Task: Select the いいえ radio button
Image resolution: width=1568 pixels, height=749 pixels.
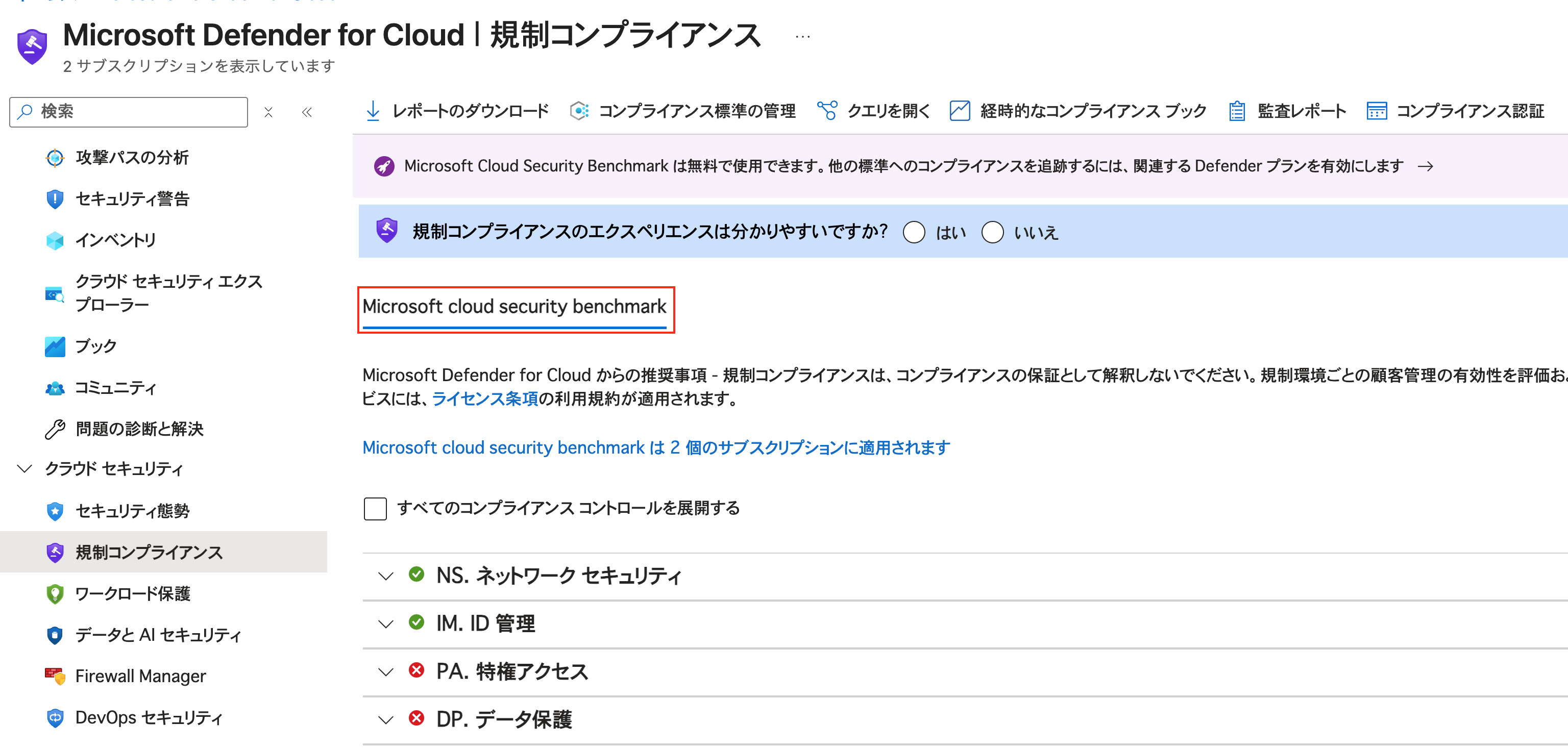Action: (992, 232)
